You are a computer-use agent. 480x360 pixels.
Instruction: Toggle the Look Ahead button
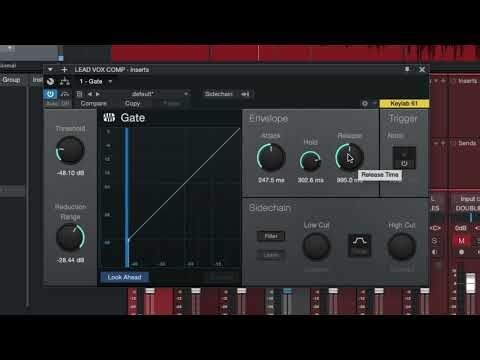pos(124,277)
